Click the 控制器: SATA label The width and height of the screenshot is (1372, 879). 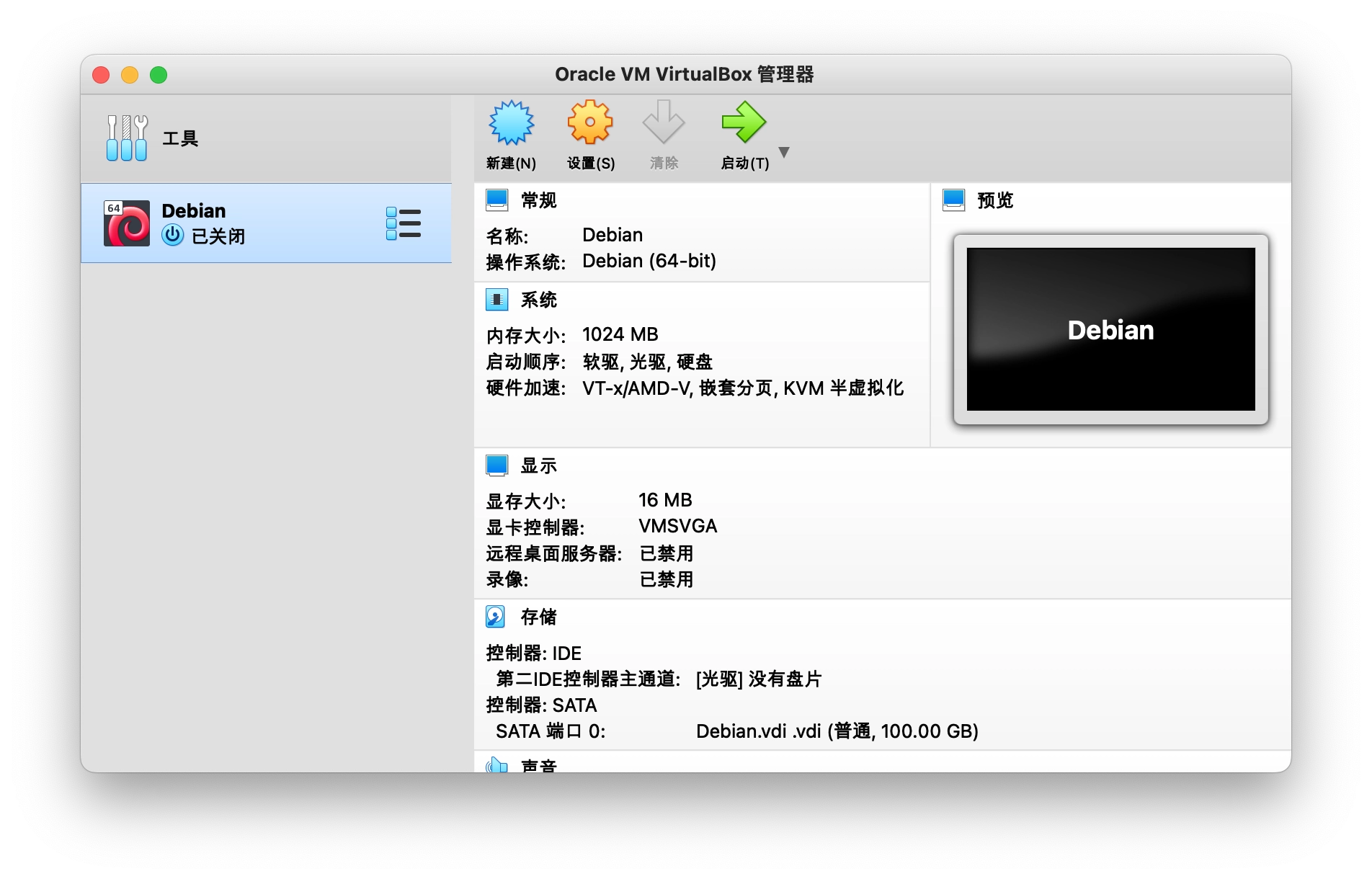click(x=541, y=705)
